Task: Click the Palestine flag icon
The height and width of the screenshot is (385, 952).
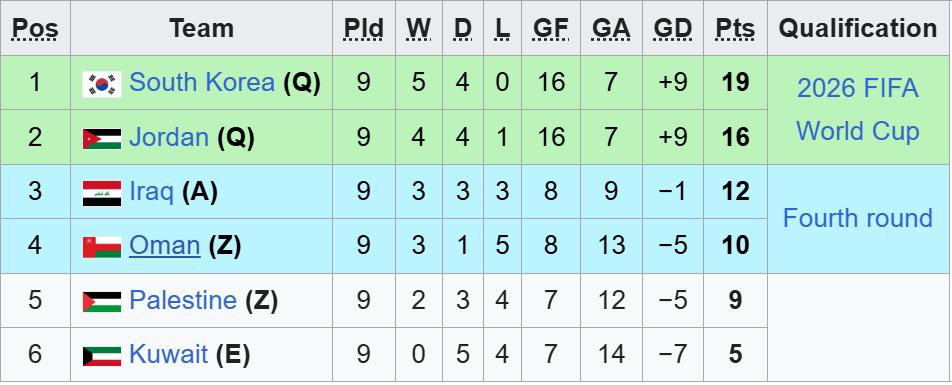Action: point(102,302)
